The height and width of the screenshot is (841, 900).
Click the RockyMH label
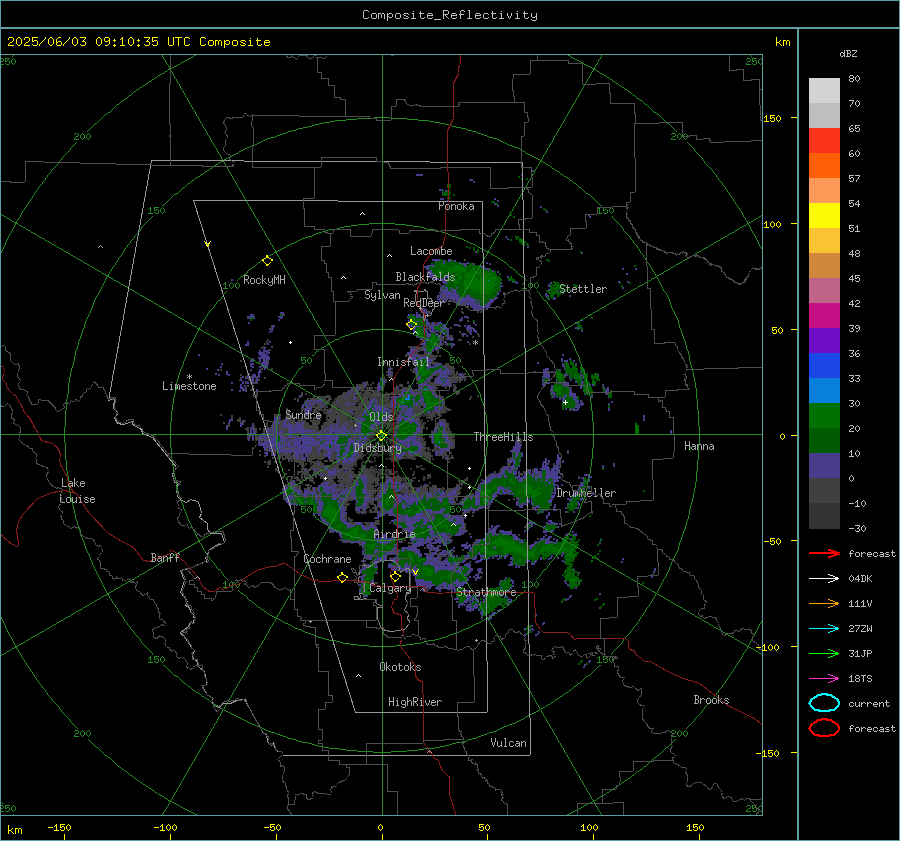tap(264, 280)
